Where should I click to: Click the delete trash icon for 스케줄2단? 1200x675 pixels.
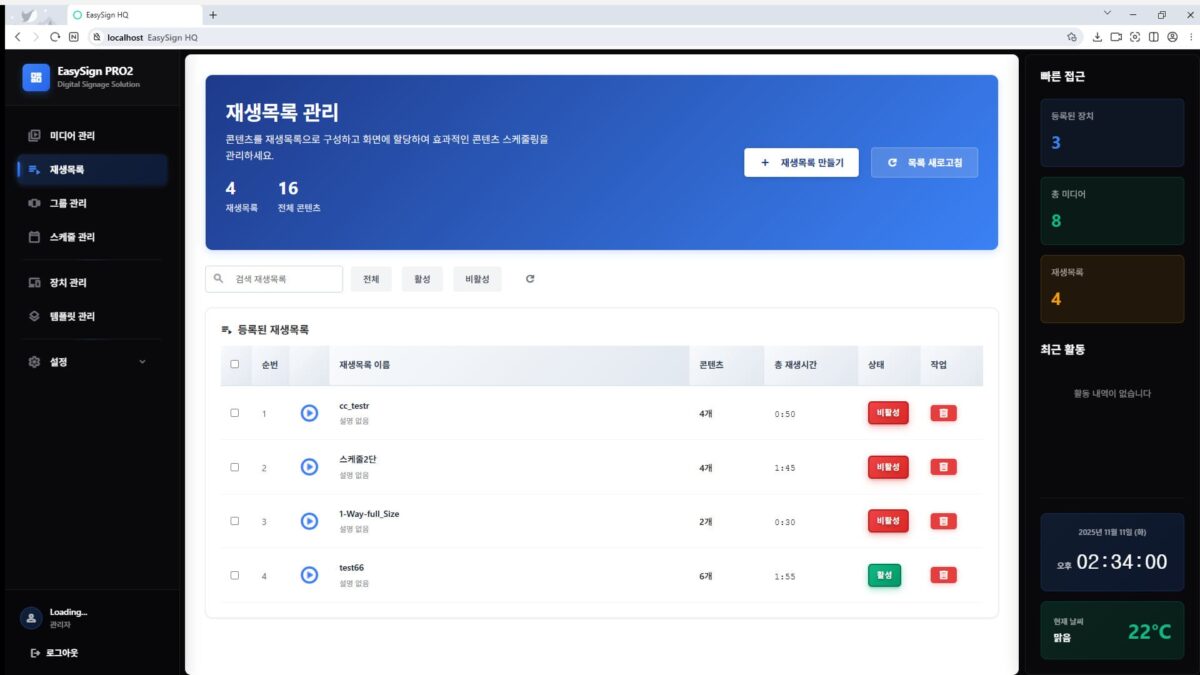pyautogui.click(x=941, y=466)
